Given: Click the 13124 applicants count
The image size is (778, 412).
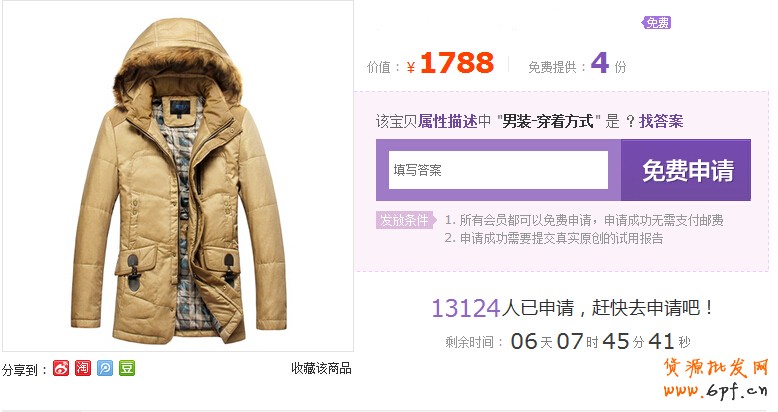Looking at the screenshot, I should point(465,308).
